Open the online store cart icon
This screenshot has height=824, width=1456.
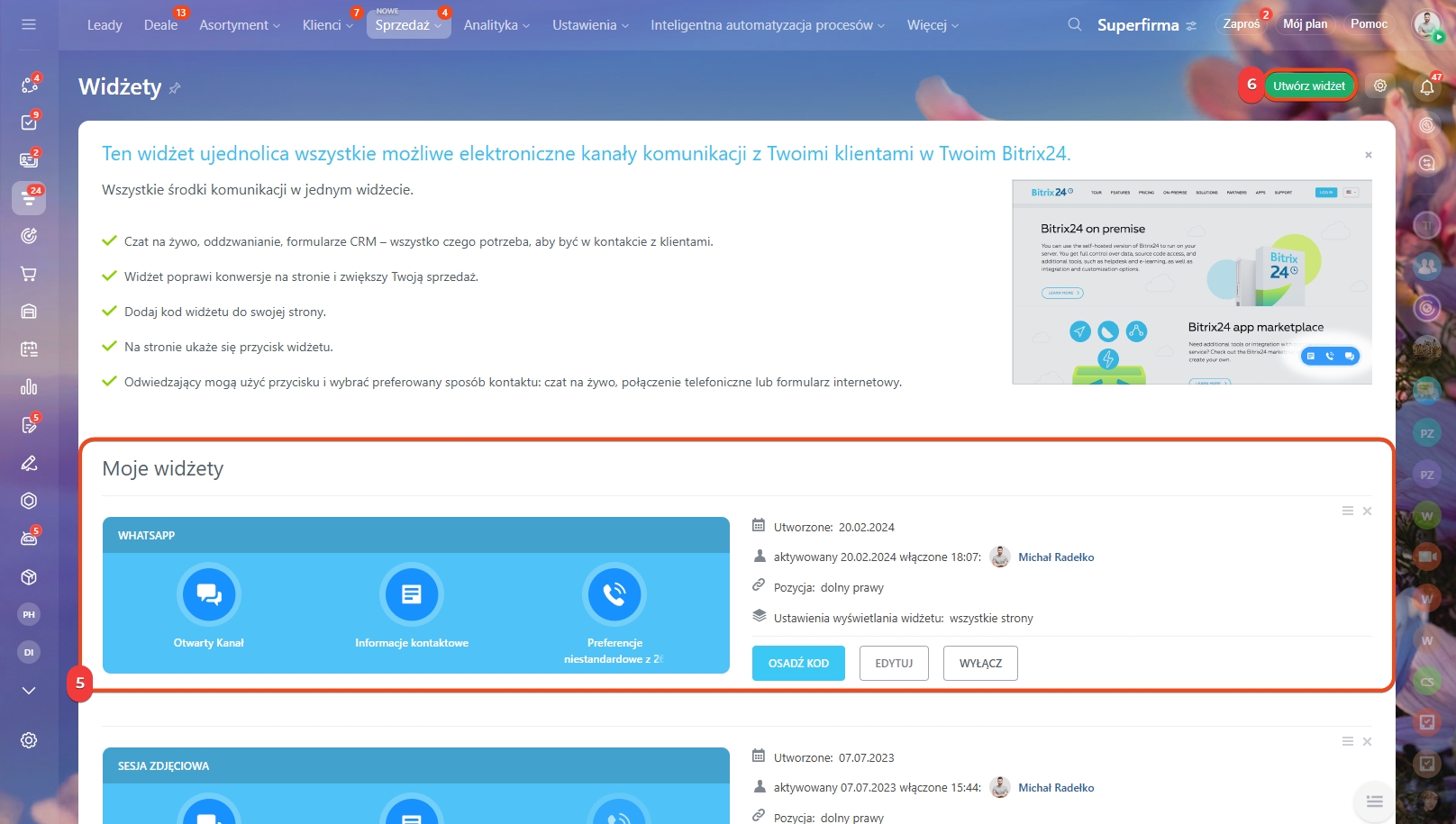29,274
